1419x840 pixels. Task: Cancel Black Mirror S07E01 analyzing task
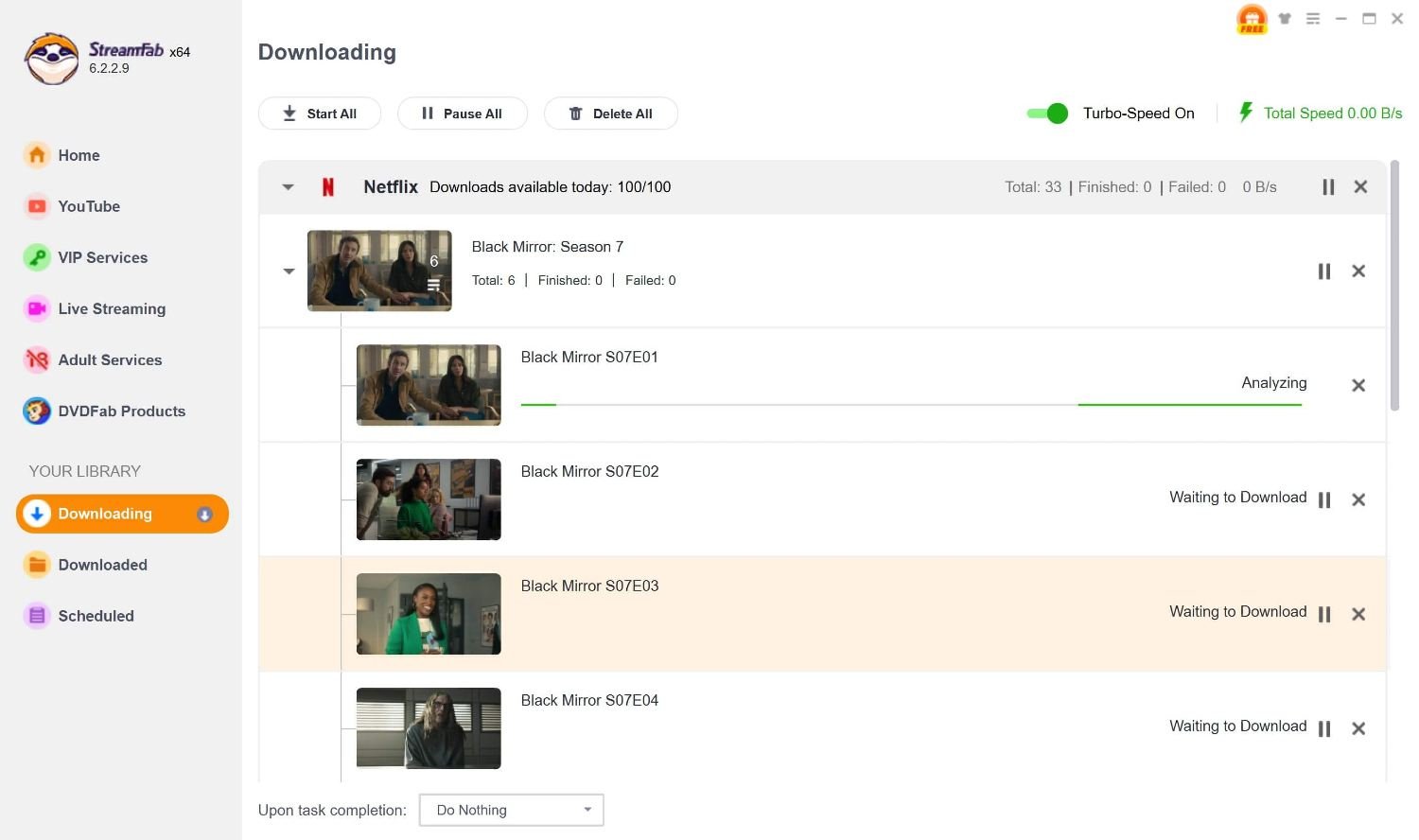(x=1358, y=385)
